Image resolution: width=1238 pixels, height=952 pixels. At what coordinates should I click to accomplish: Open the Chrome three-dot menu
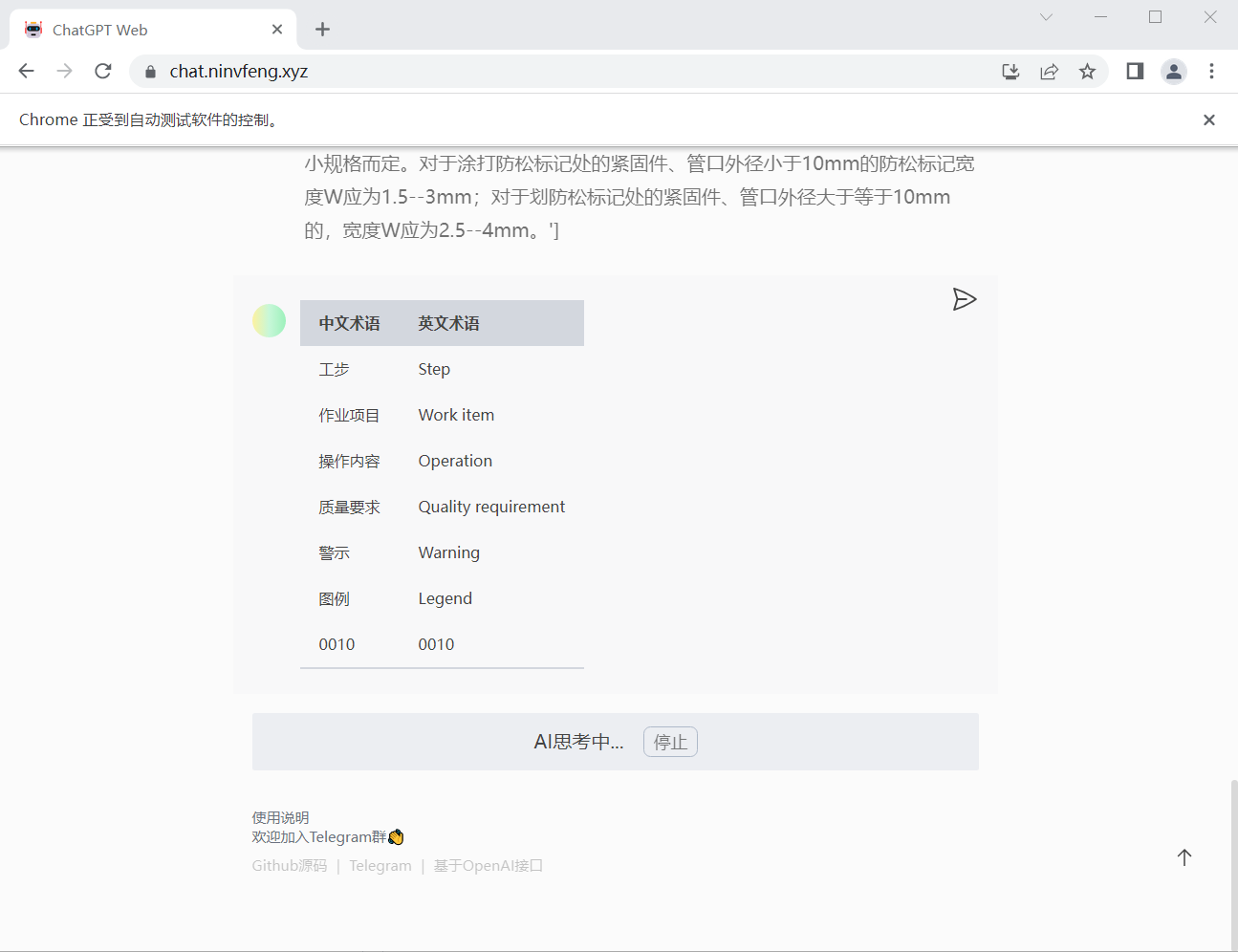[1211, 71]
